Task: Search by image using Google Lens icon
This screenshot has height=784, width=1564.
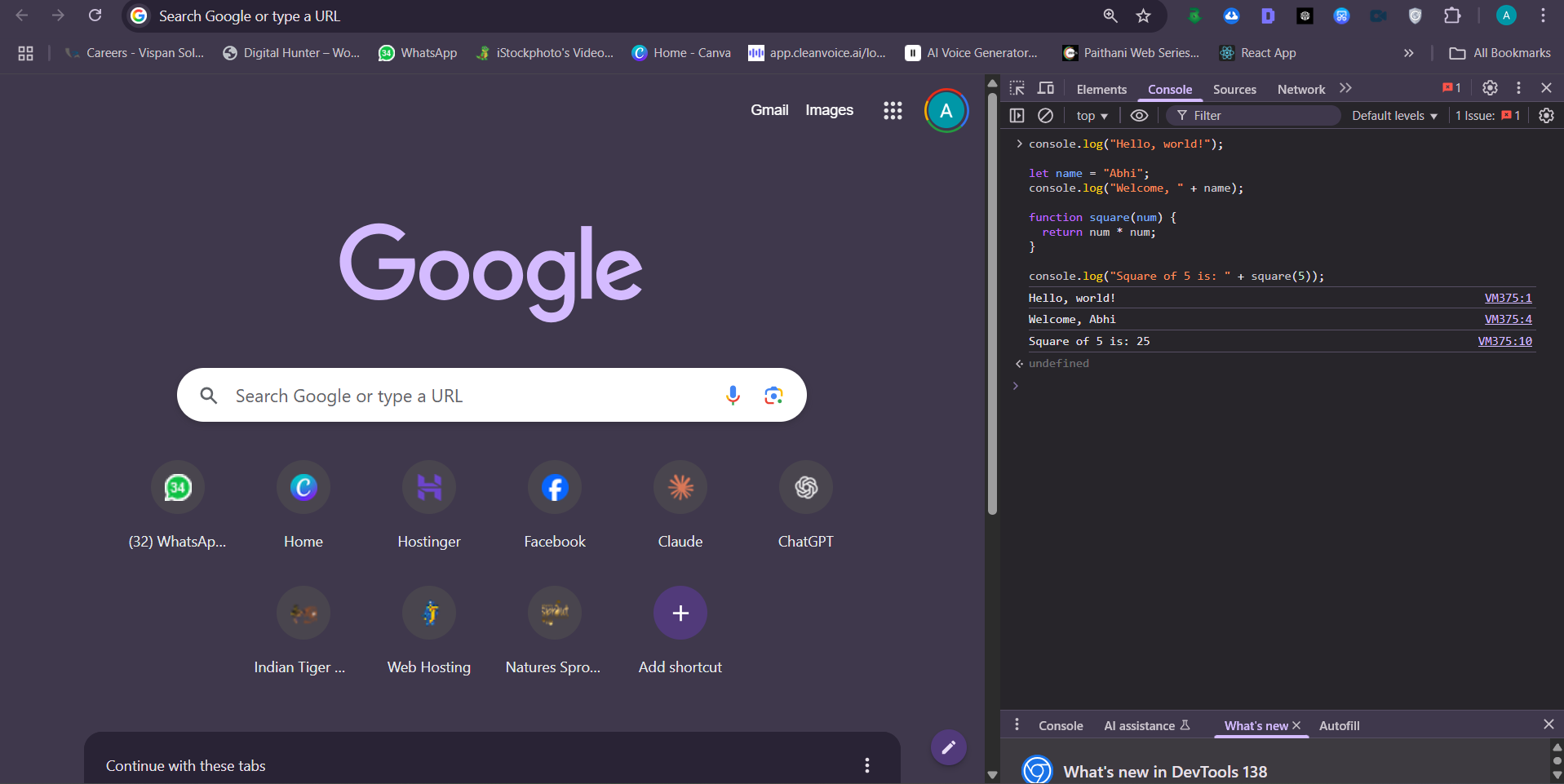Action: point(773,395)
